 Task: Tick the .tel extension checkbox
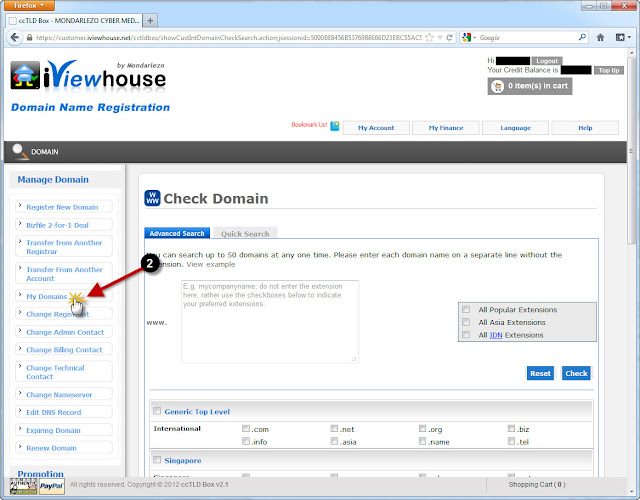tap(511, 441)
